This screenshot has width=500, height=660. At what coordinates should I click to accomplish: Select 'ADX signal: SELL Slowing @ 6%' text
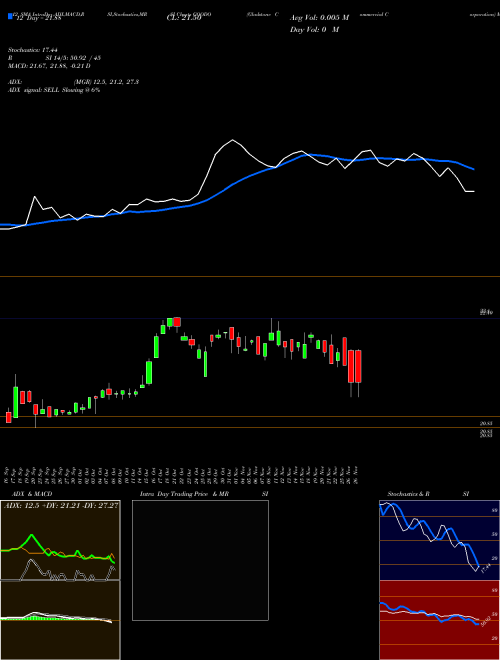point(54,90)
